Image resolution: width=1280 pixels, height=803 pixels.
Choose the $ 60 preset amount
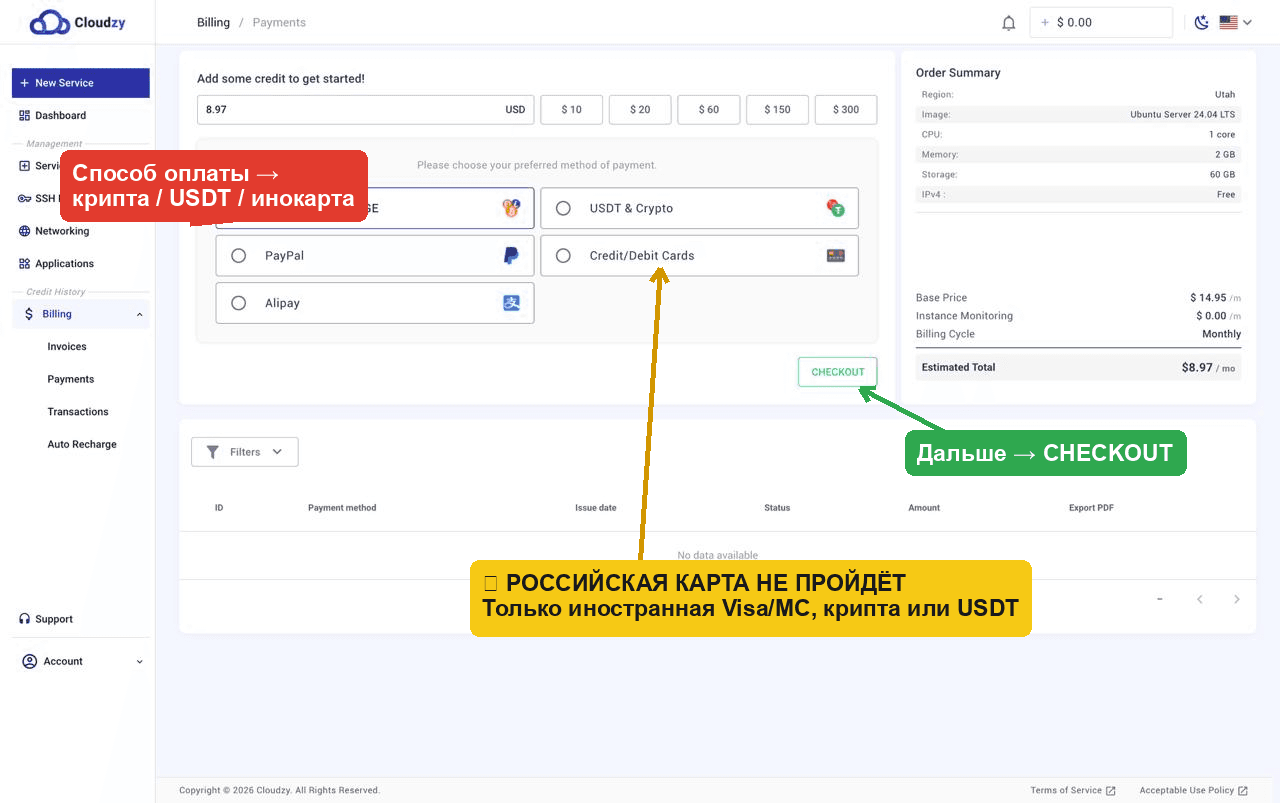pyautogui.click(x=709, y=110)
